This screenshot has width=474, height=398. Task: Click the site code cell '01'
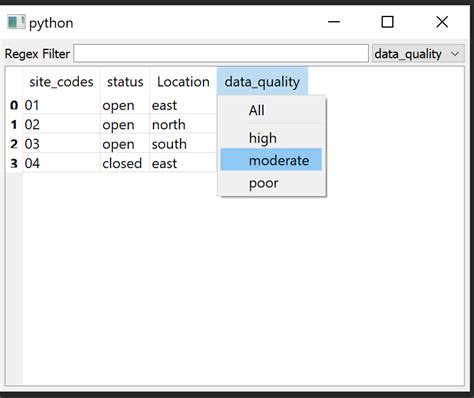click(x=61, y=105)
